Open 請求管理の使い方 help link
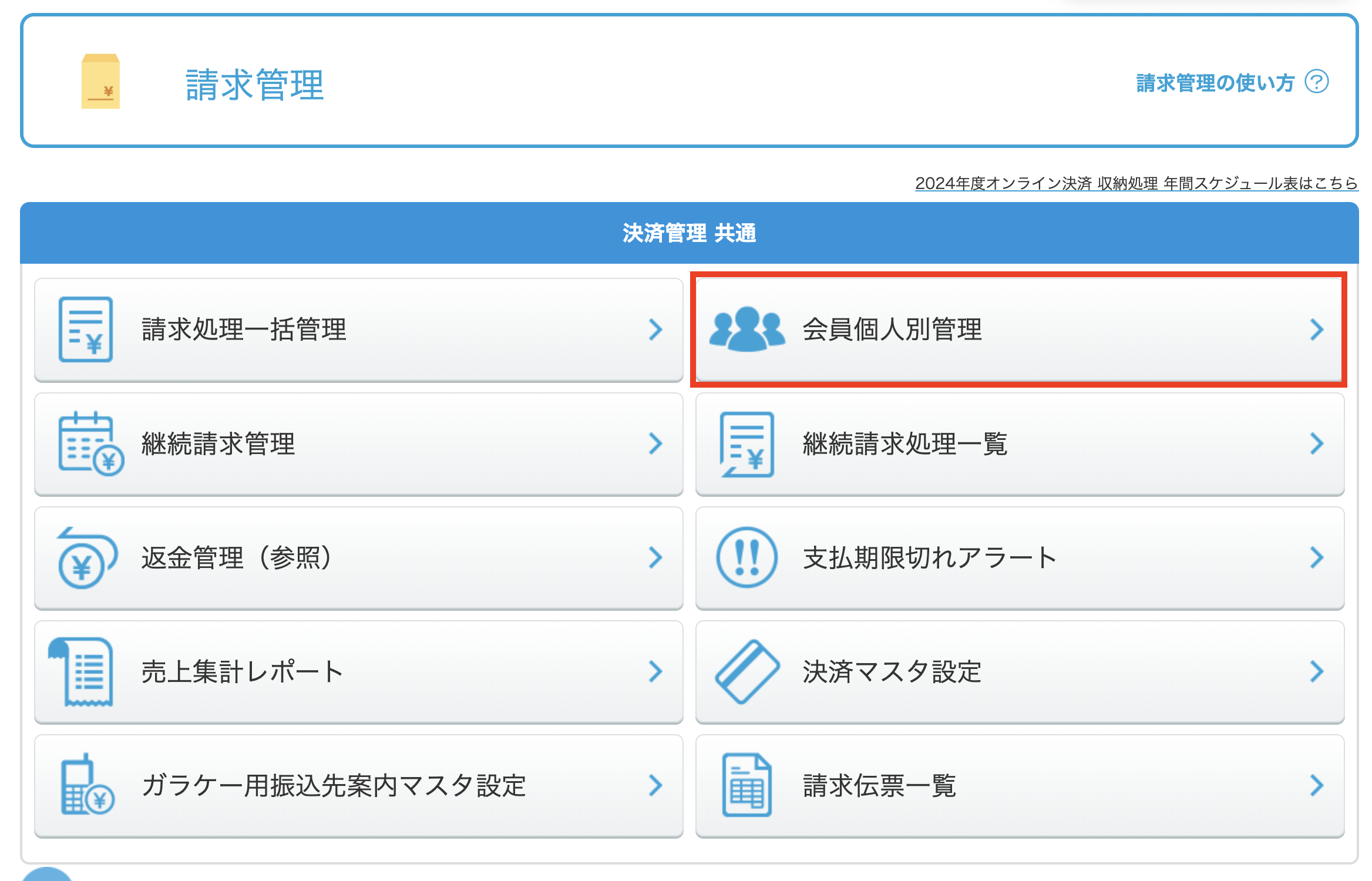 pos(1215,82)
